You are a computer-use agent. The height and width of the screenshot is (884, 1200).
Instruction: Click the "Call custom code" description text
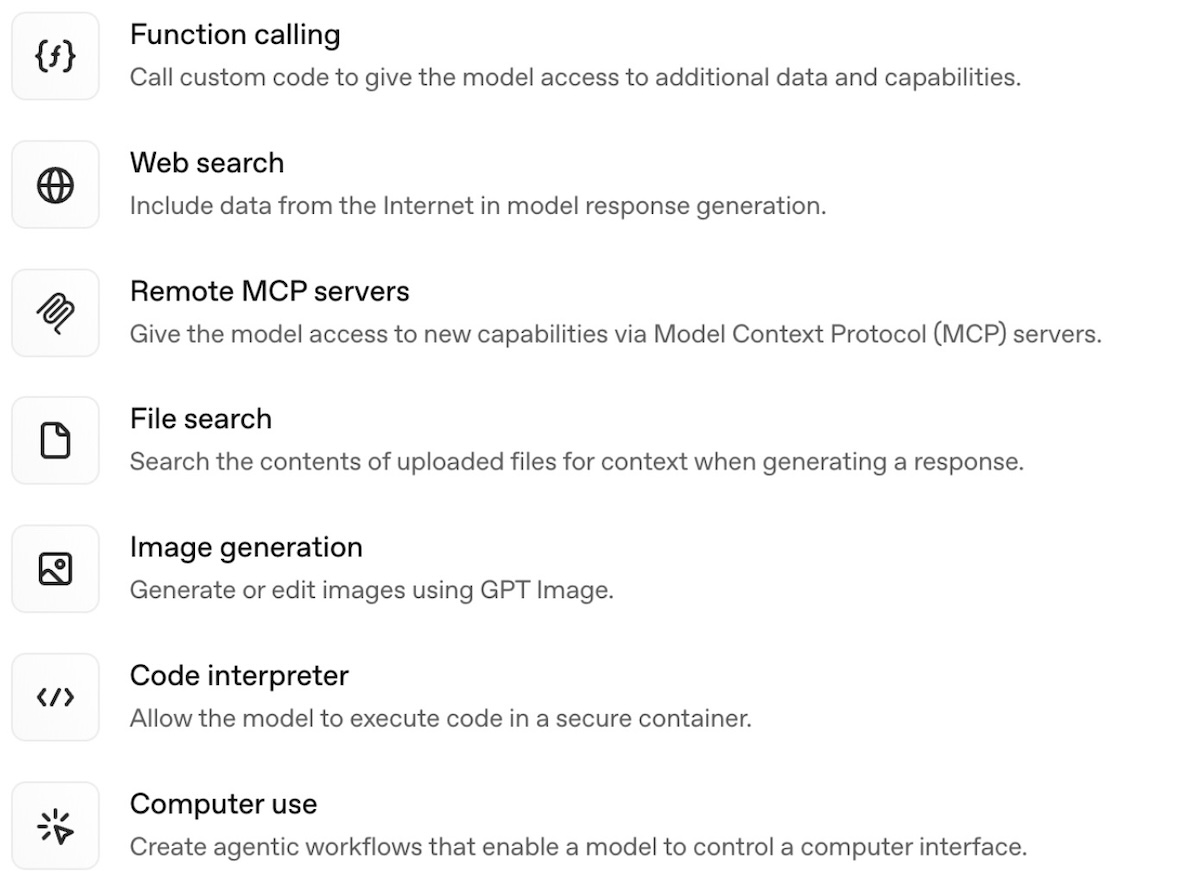click(x=575, y=78)
